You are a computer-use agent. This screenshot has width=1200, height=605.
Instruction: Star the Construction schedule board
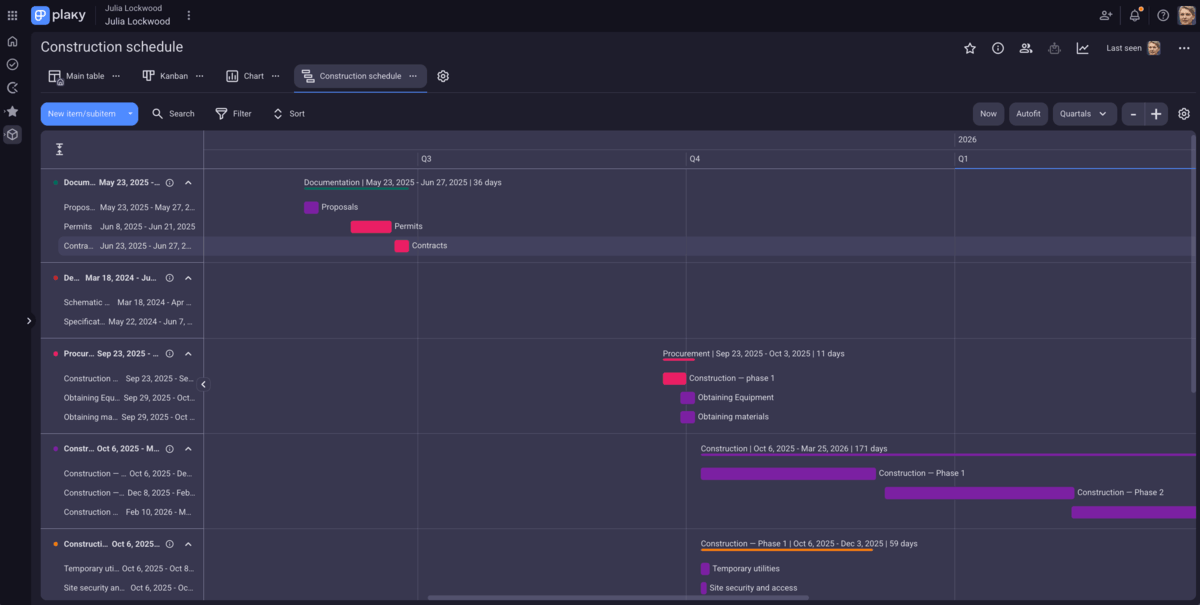point(969,47)
